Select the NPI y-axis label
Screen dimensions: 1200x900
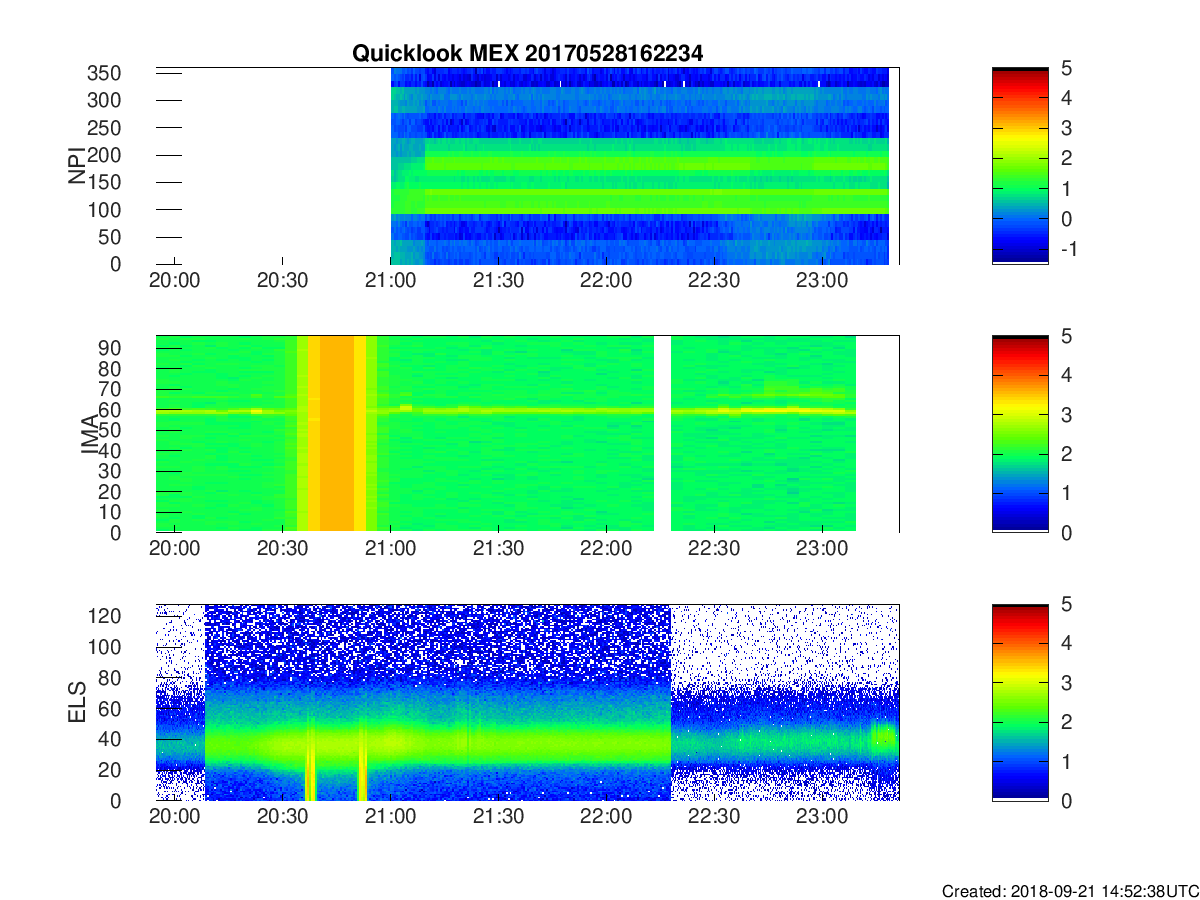(77, 166)
